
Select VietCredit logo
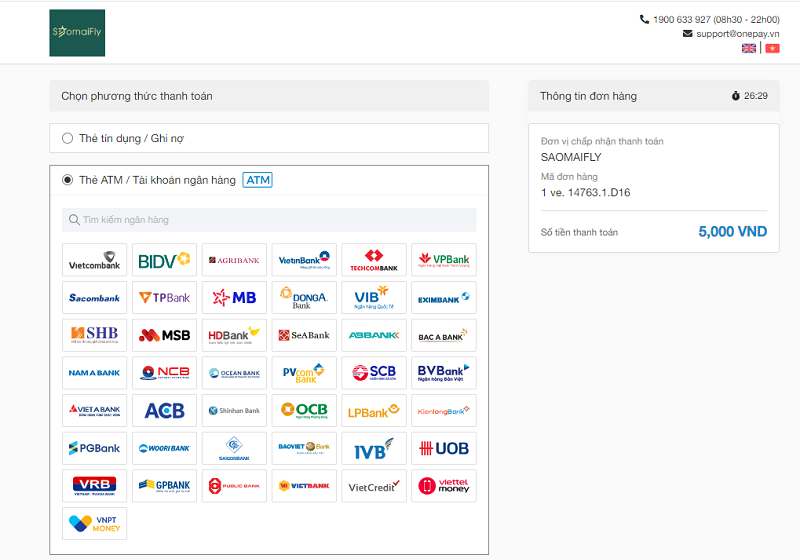(x=374, y=486)
